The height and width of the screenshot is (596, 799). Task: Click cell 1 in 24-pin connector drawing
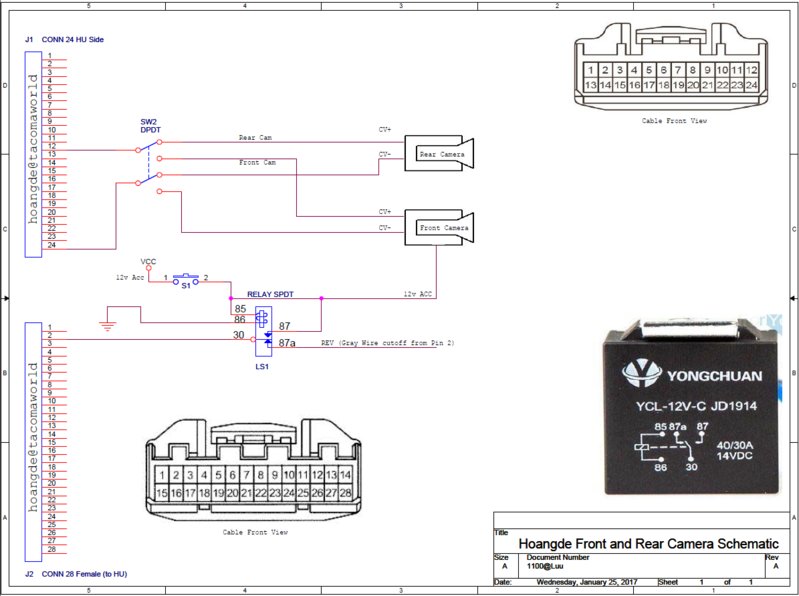tap(591, 70)
